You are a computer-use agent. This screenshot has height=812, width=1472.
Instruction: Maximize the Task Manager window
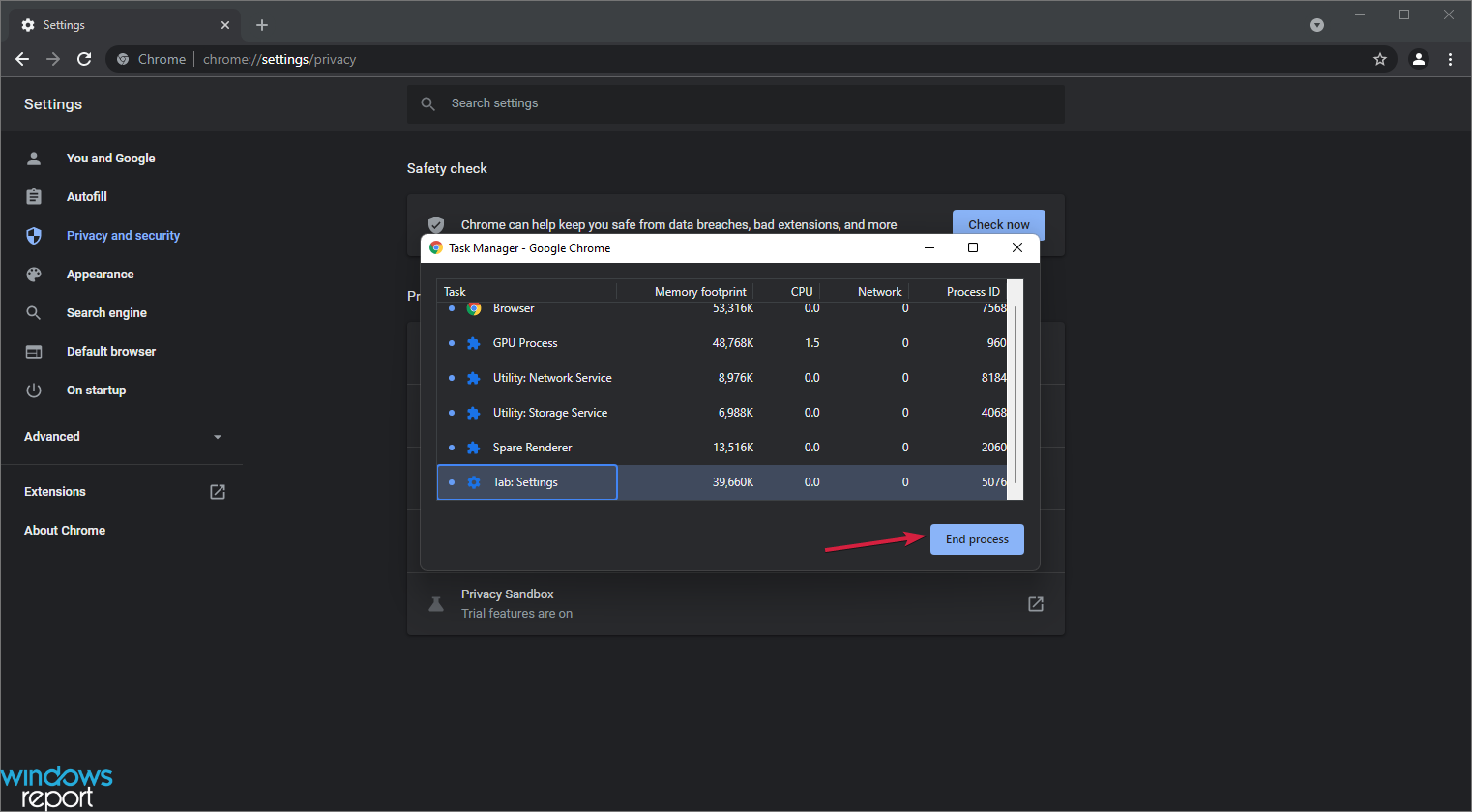point(973,248)
